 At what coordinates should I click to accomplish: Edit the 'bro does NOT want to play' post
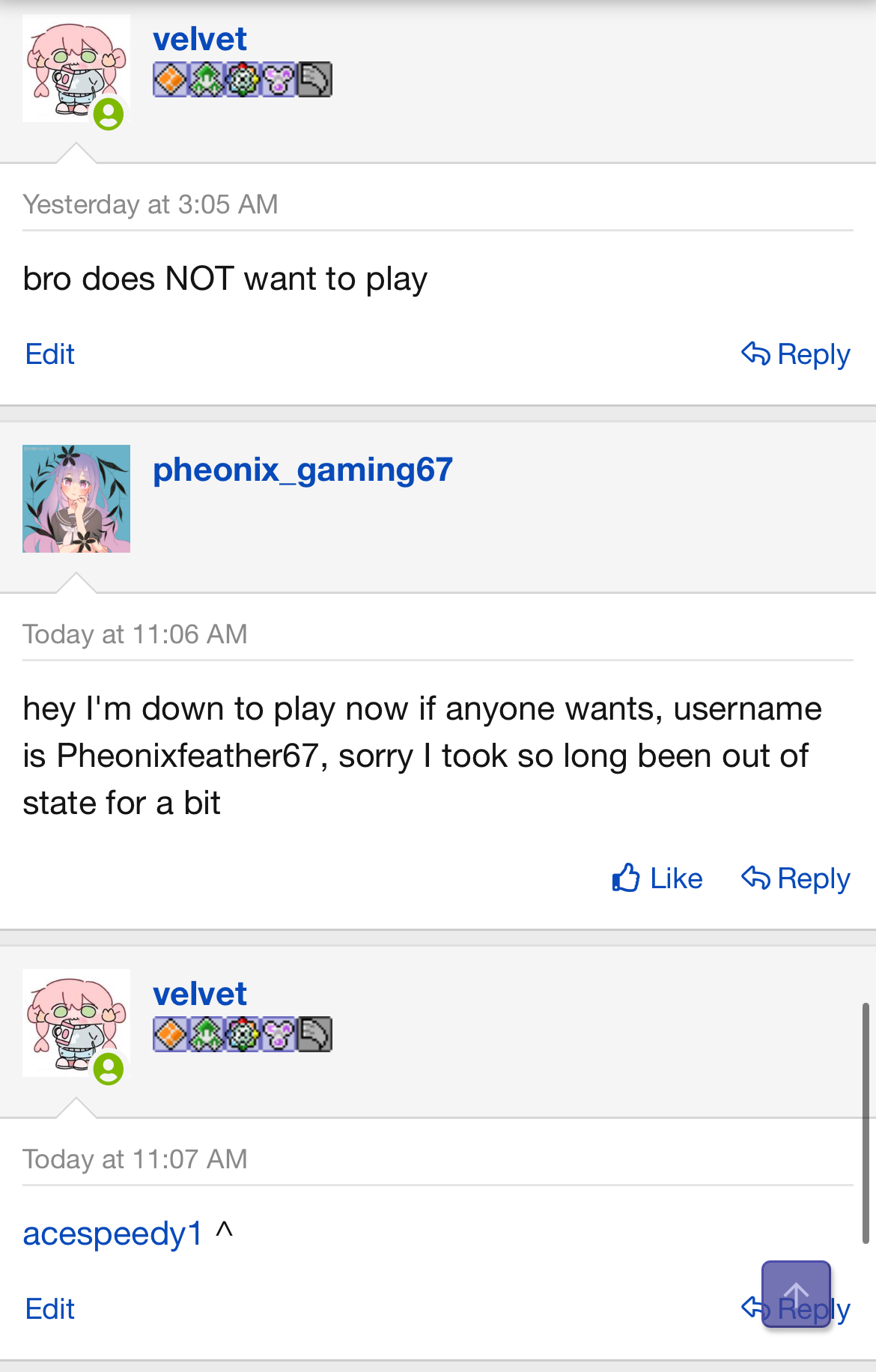[x=50, y=354]
